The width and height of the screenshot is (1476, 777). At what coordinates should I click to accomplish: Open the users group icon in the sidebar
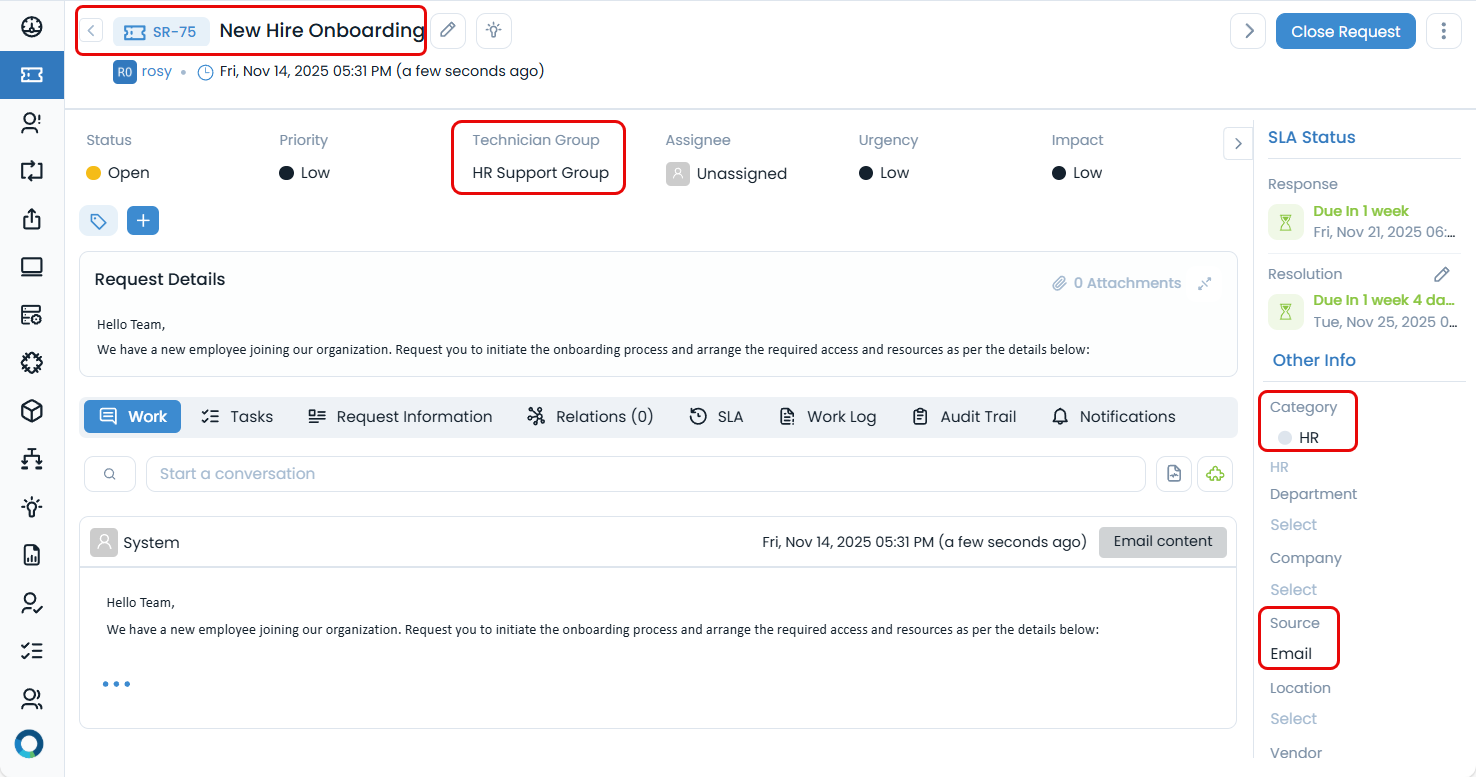(x=32, y=698)
